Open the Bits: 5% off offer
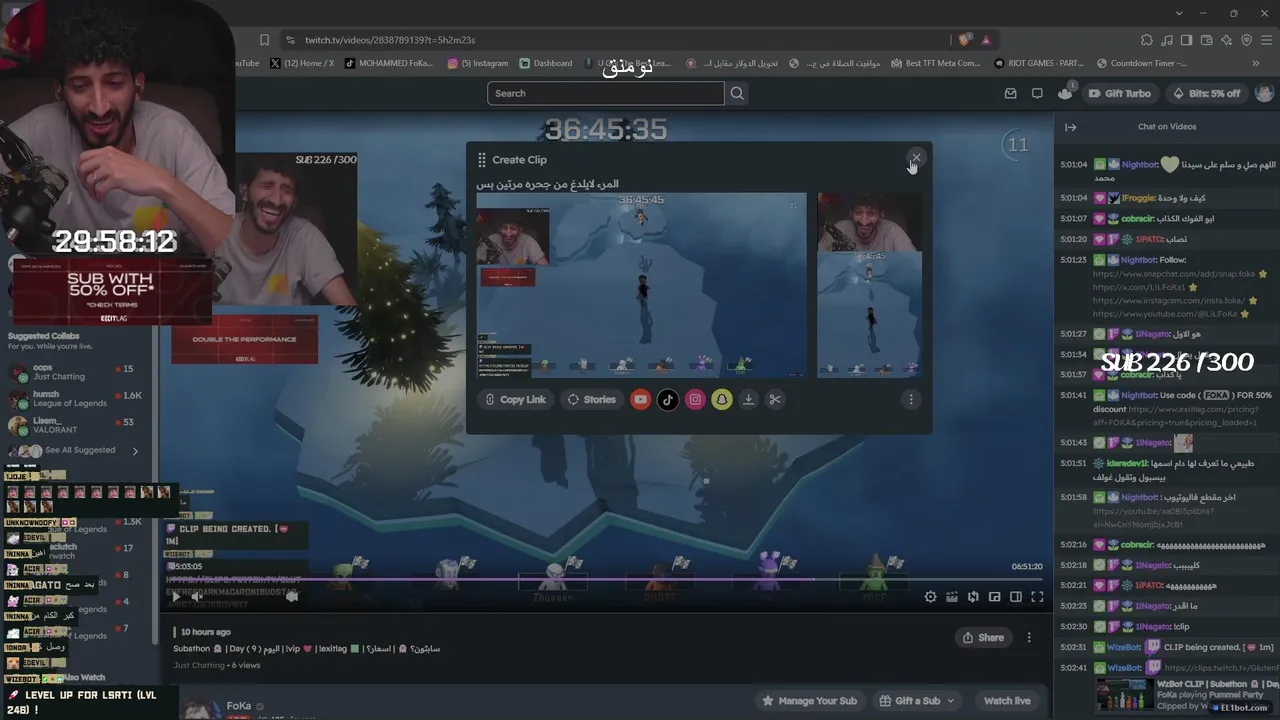 point(1206,93)
